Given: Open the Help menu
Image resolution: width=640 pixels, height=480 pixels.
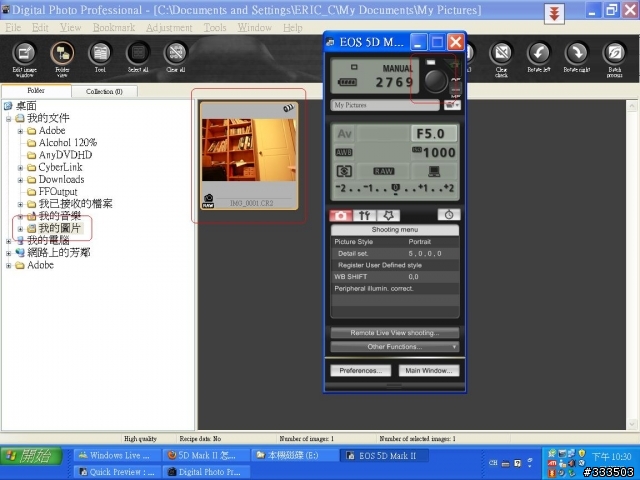Looking at the screenshot, I should (293, 27).
